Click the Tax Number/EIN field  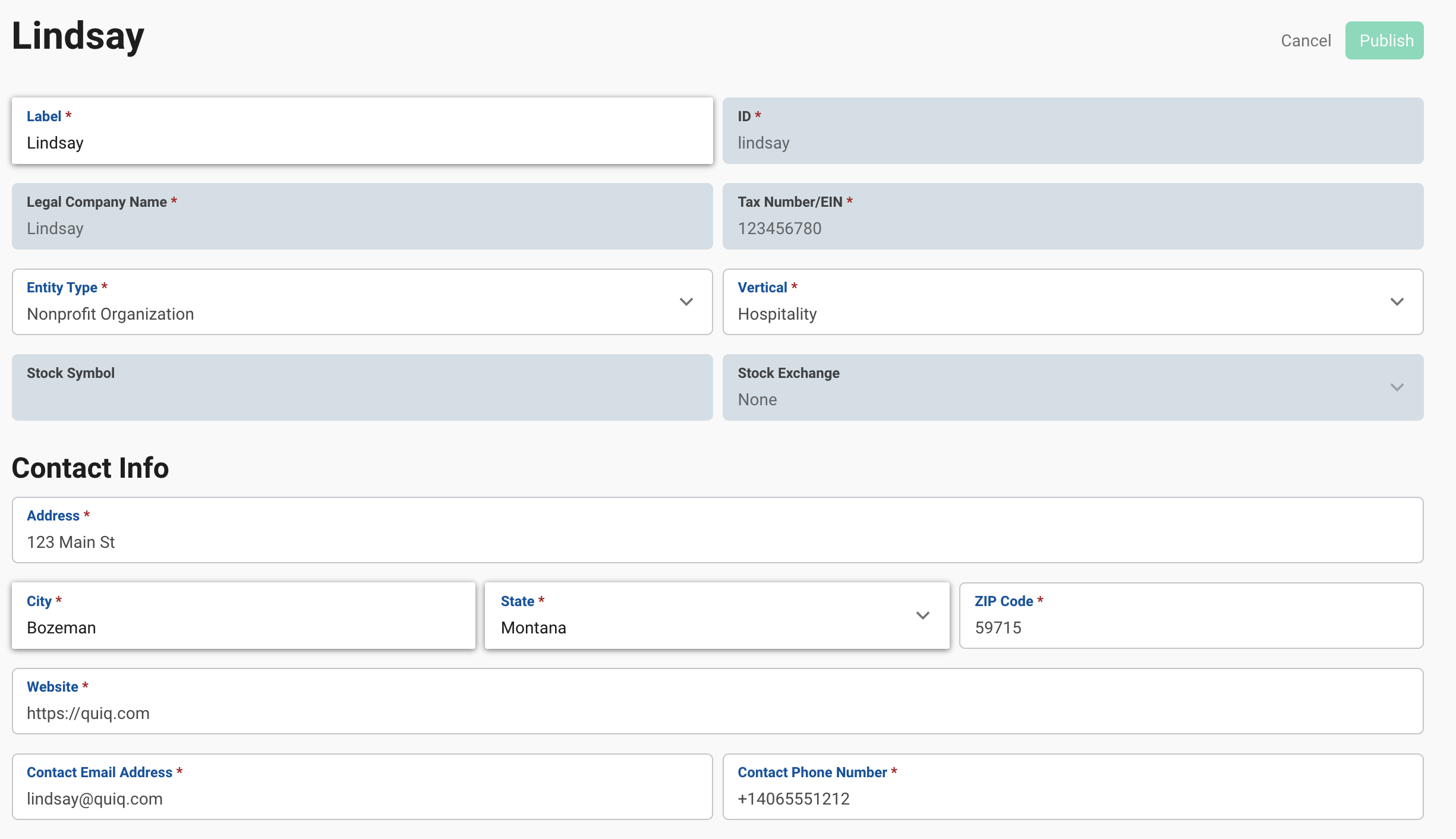pos(1072,228)
